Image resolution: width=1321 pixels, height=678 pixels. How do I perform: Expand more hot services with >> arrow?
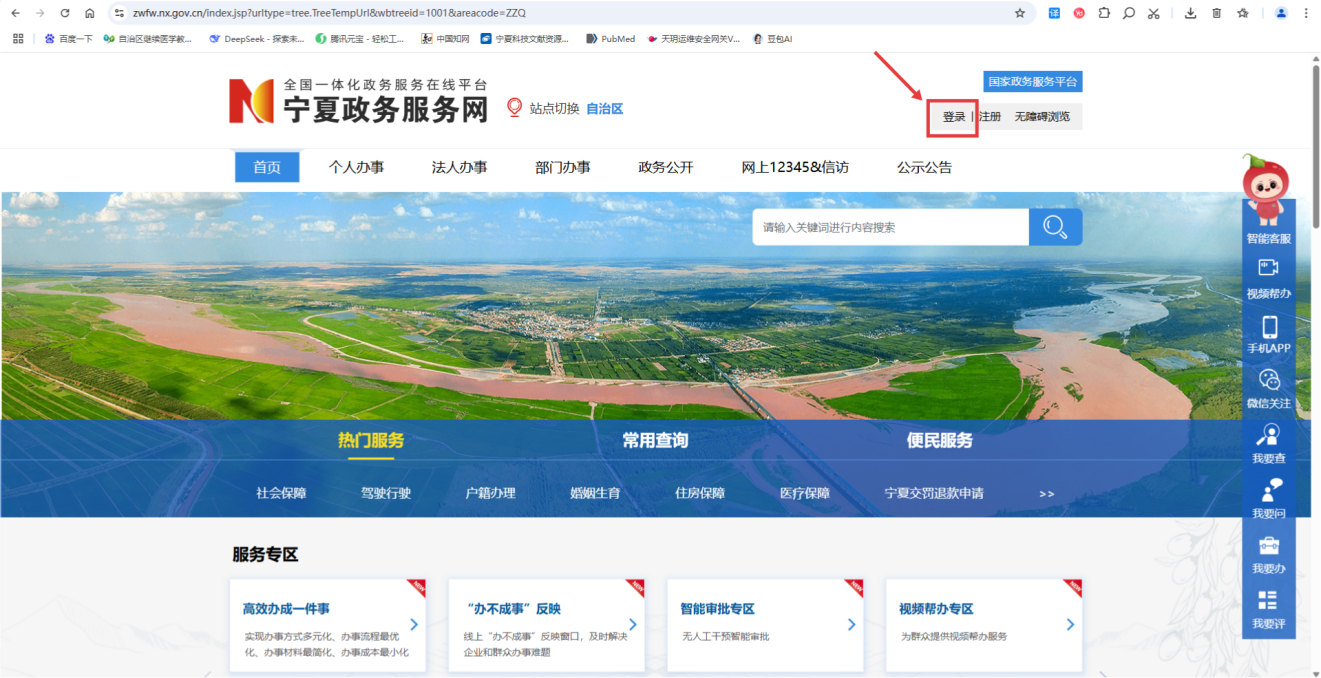click(1046, 494)
